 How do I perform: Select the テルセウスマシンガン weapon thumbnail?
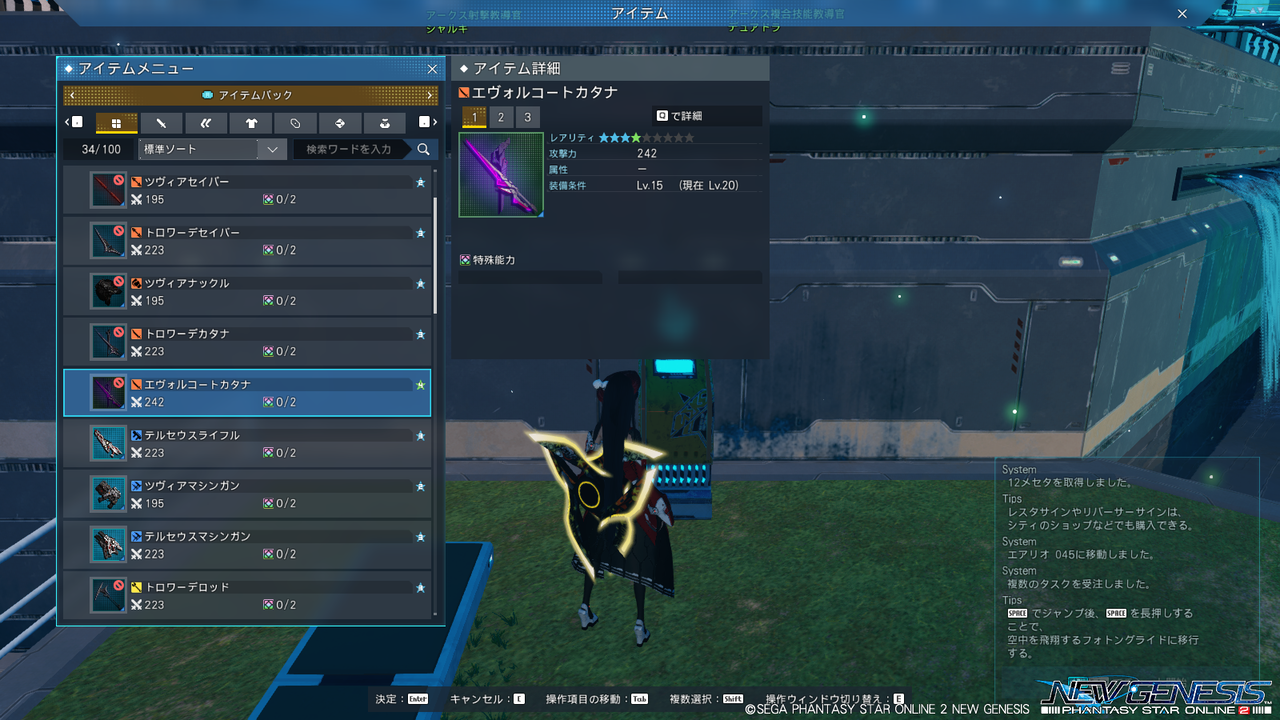point(108,545)
